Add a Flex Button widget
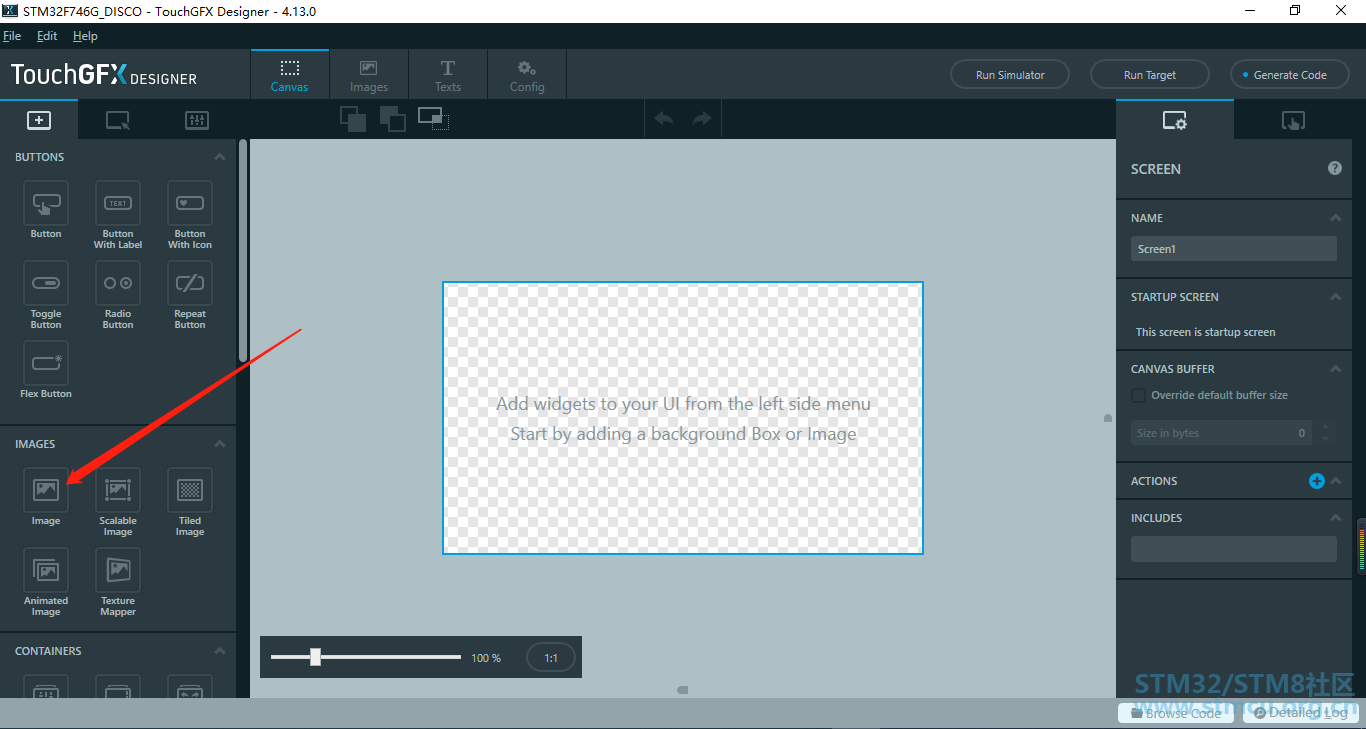 coord(46,363)
